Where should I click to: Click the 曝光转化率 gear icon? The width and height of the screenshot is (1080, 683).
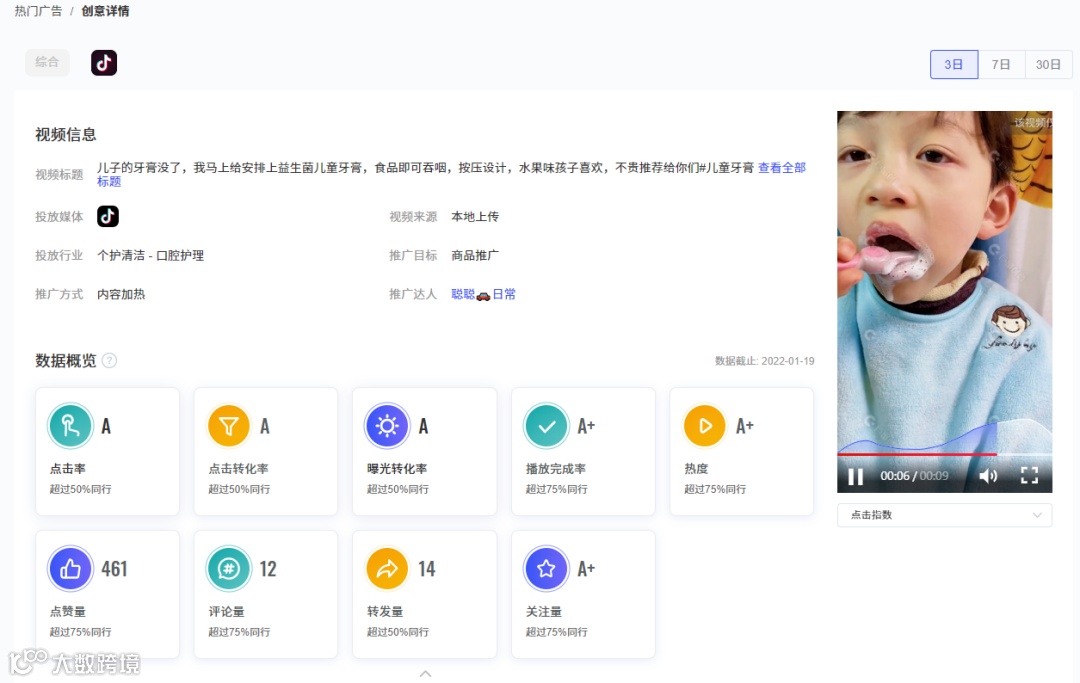point(387,425)
